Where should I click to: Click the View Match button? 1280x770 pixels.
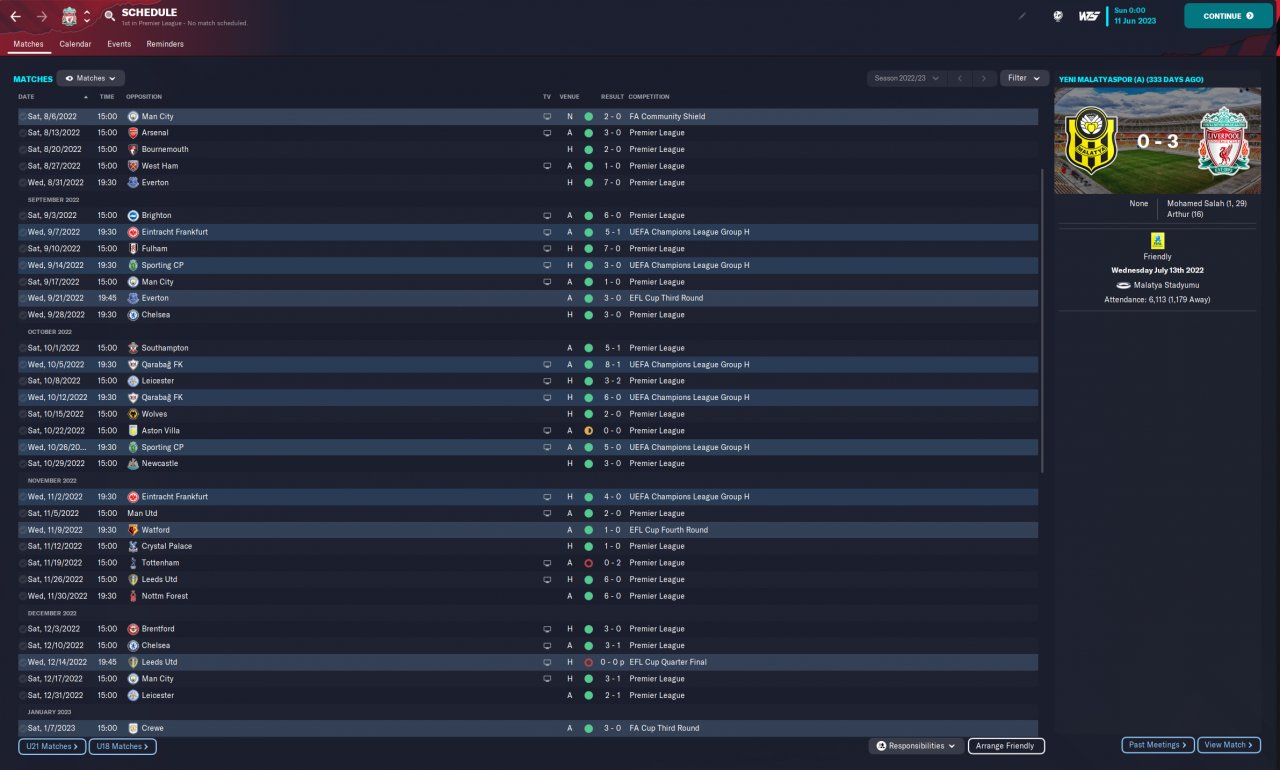click(1229, 745)
